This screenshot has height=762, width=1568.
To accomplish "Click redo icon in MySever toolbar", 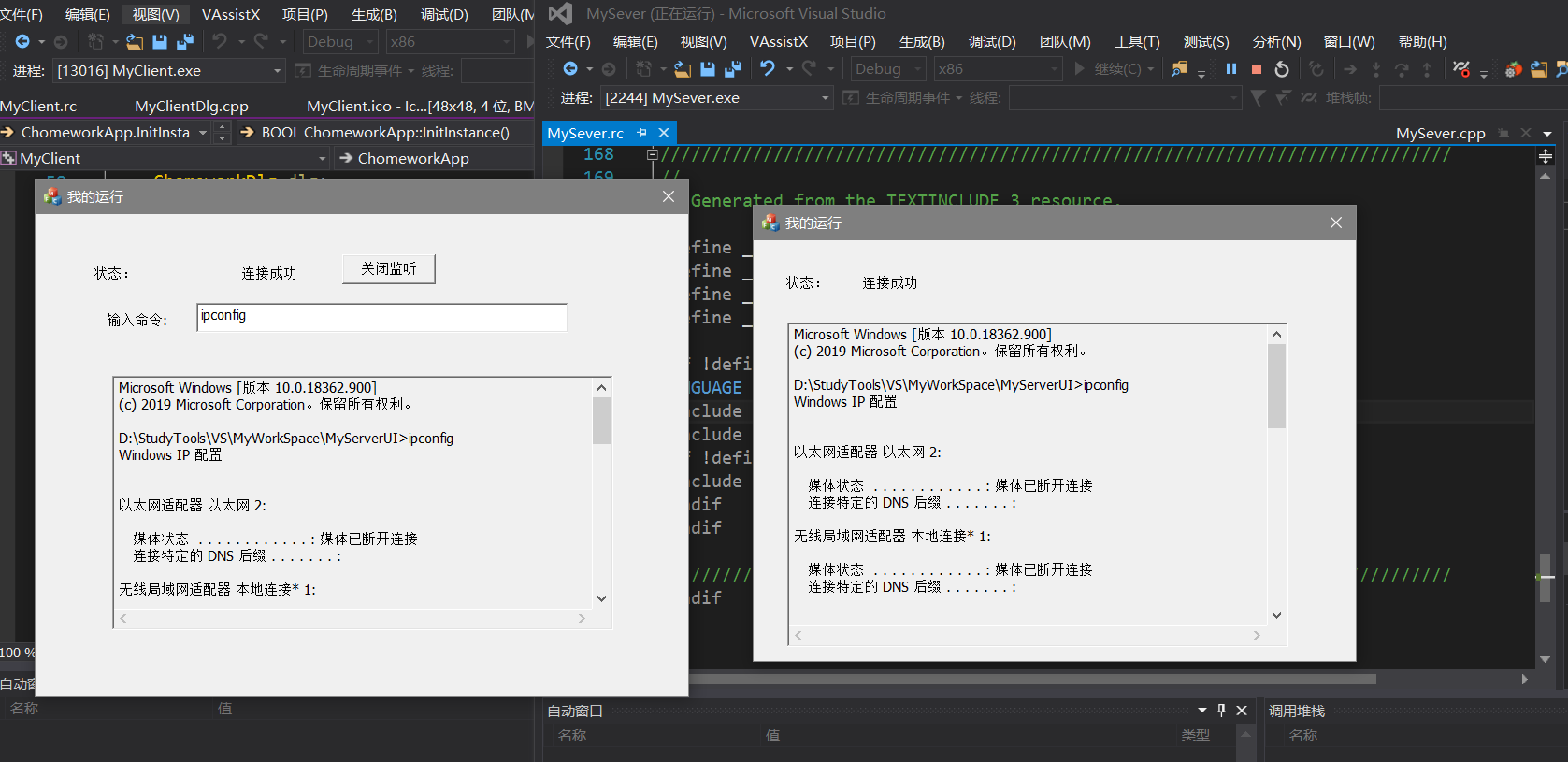I will click(810, 69).
